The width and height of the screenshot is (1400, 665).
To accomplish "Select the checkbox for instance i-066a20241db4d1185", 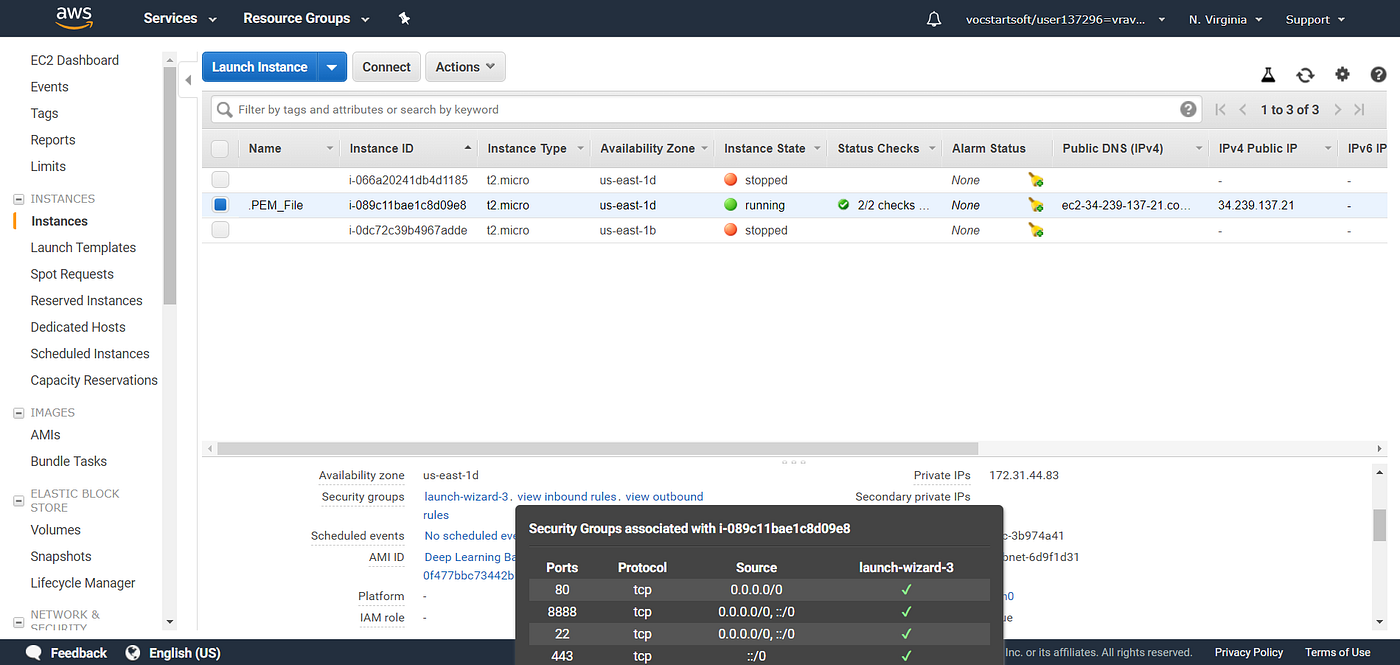I will pos(219,179).
